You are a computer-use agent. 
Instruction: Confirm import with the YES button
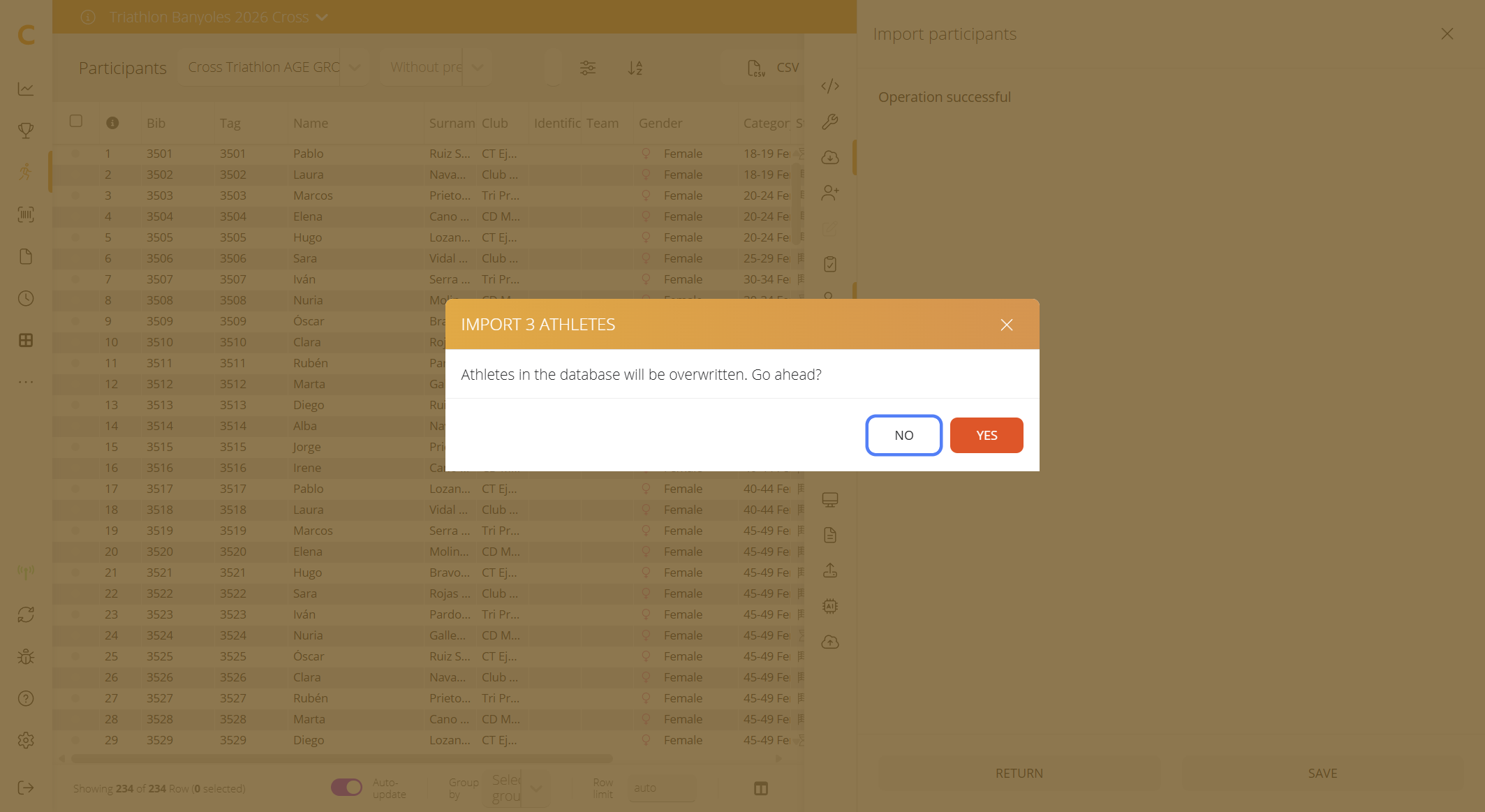pyautogui.click(x=987, y=435)
